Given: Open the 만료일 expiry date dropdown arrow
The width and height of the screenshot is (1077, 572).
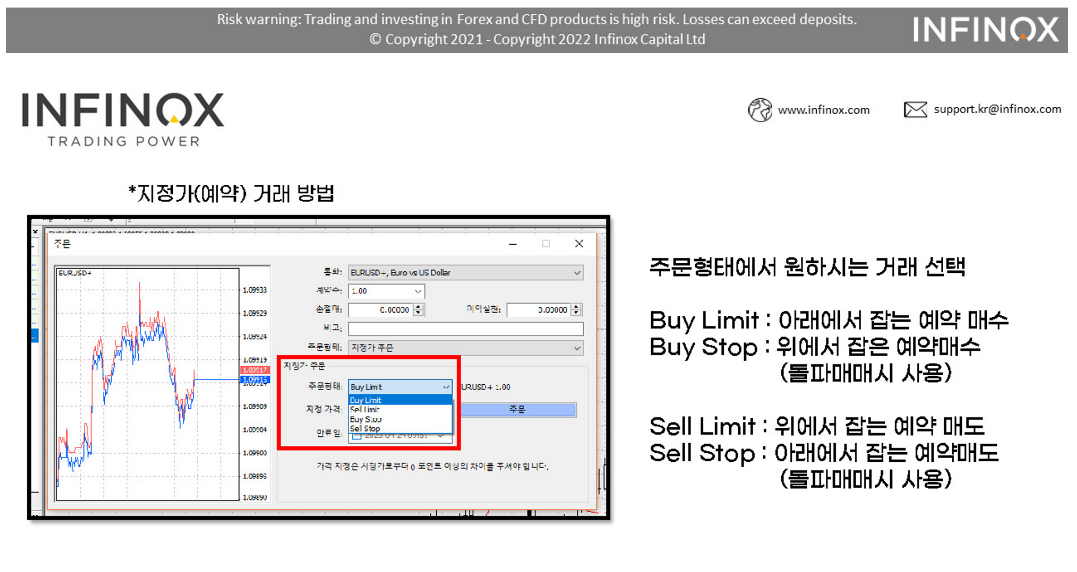Looking at the screenshot, I should click(x=441, y=435).
